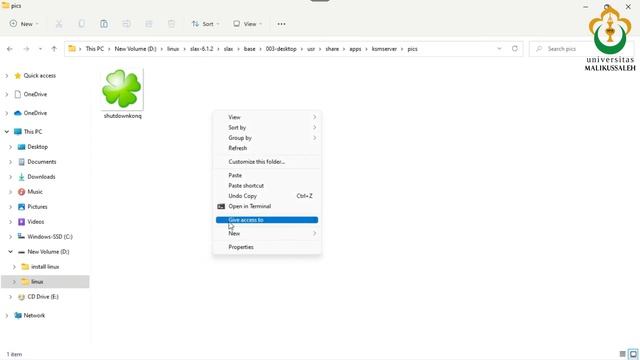This screenshot has height=360, width=640.
Task: Click the Rename toolbar icon
Action: coord(127,24)
